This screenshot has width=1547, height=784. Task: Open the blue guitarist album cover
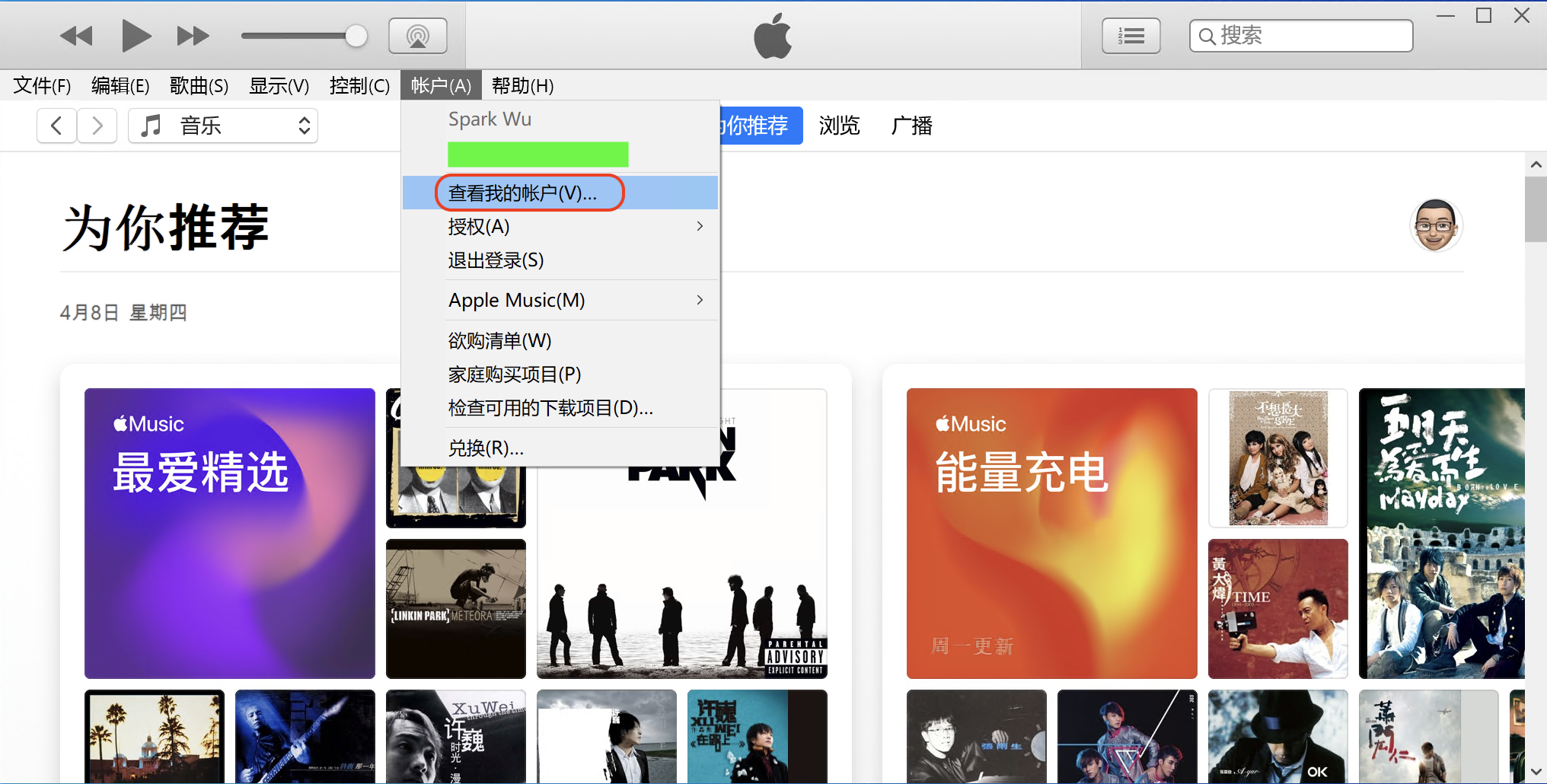tap(305, 736)
